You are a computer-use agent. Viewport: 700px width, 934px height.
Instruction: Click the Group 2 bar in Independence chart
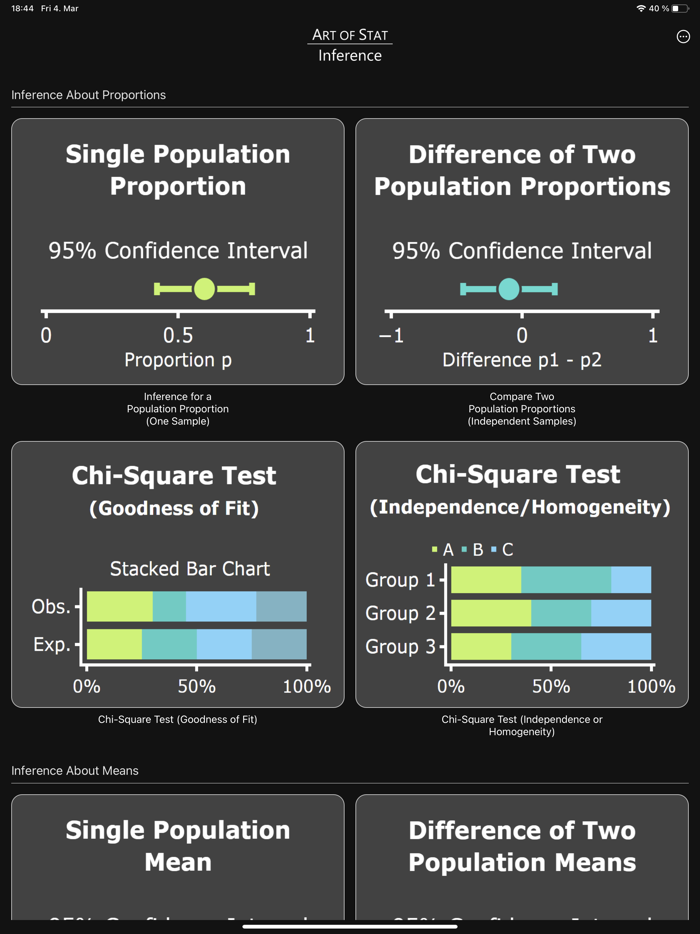pos(550,613)
